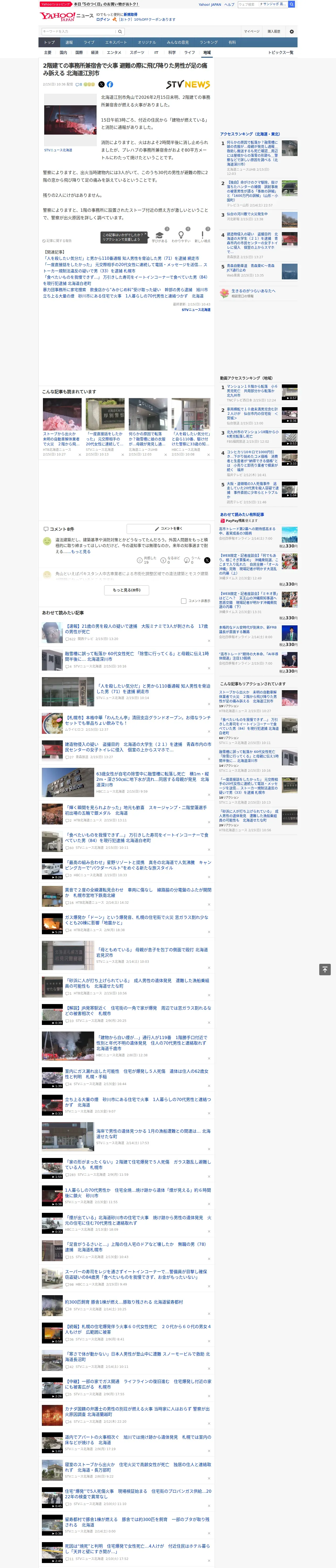
Task: React with 新しい視点 exclamation icon
Action: point(203,235)
